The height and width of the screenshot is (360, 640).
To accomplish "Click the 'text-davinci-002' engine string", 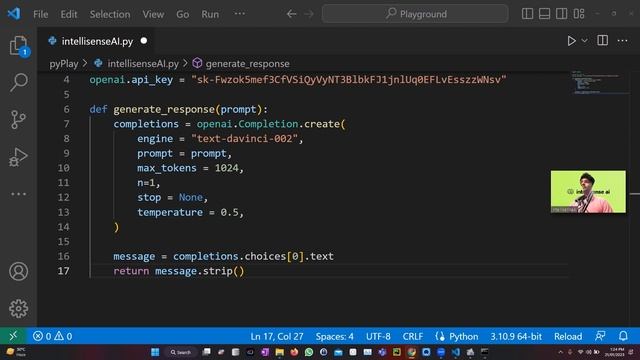I will point(244,139).
